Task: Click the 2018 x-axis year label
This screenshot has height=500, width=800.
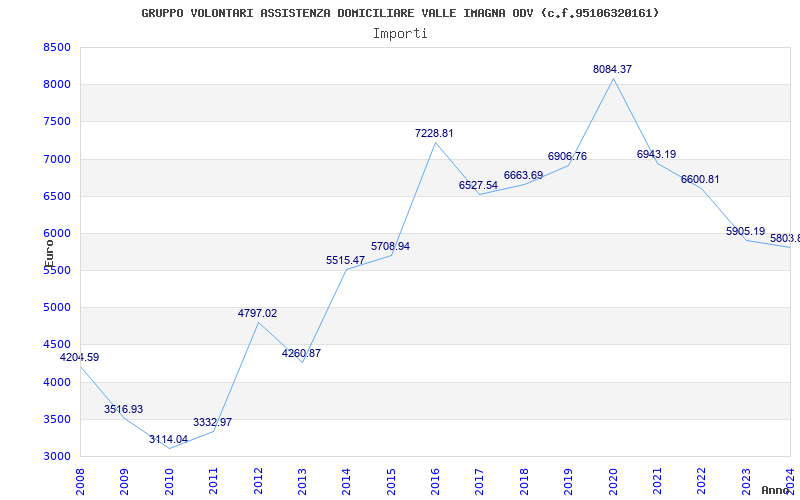Action: click(524, 481)
